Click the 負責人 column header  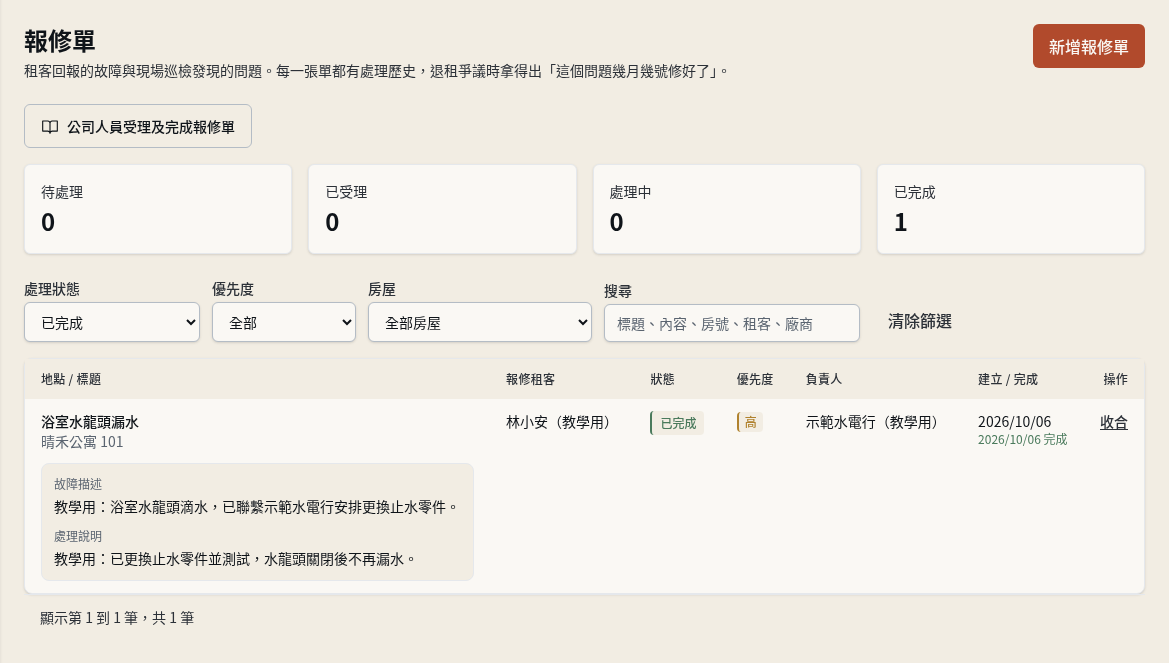(x=823, y=379)
